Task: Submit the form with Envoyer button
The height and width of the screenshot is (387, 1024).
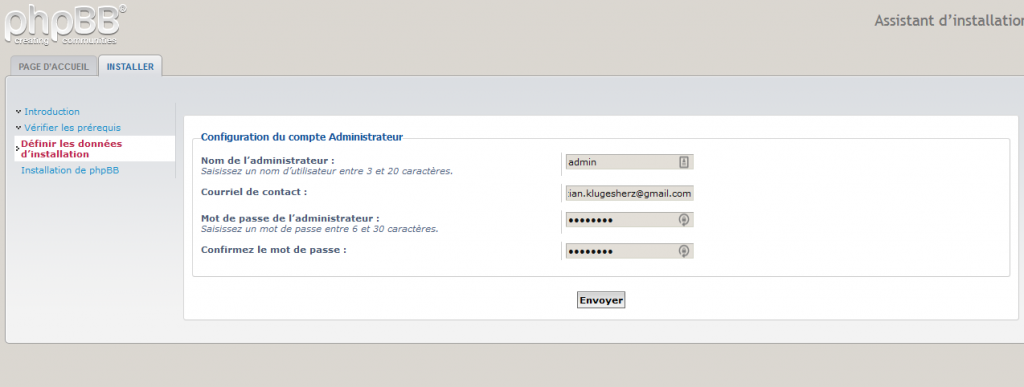Action: pos(601,300)
